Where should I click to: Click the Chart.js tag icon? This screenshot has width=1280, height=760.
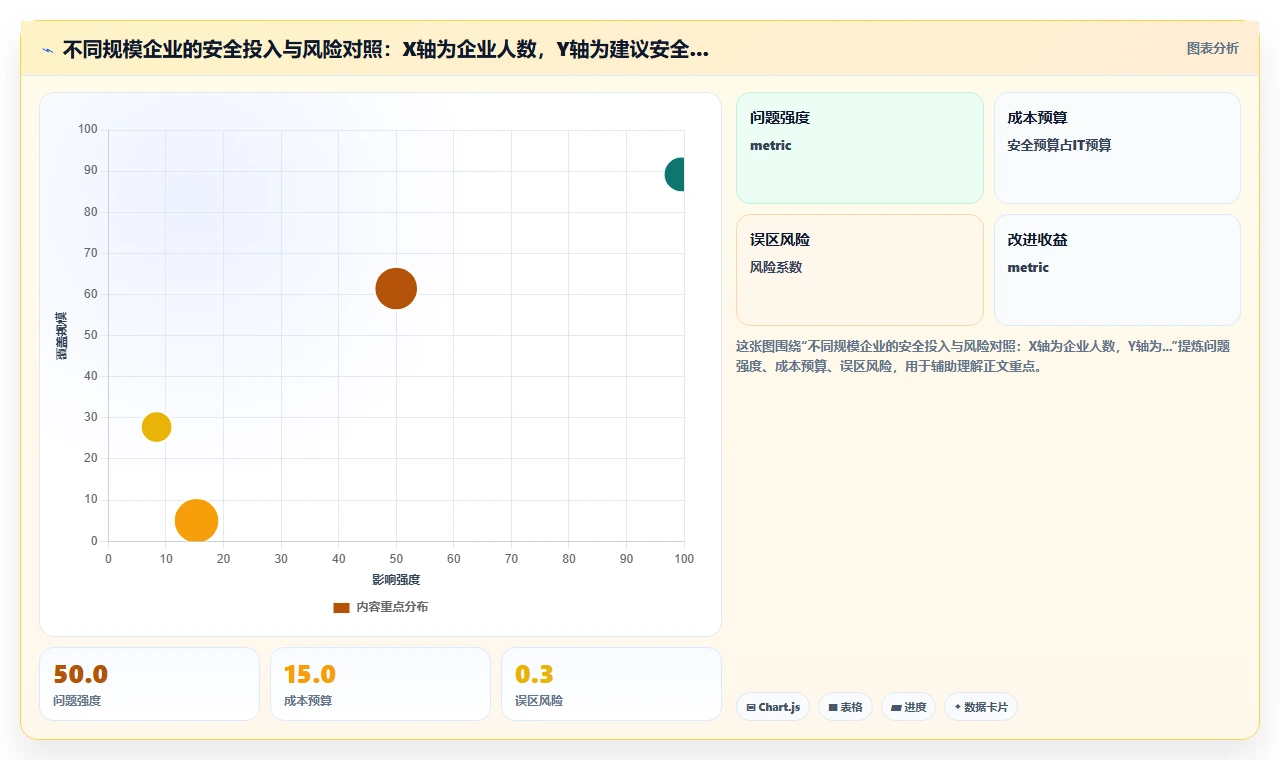751,707
